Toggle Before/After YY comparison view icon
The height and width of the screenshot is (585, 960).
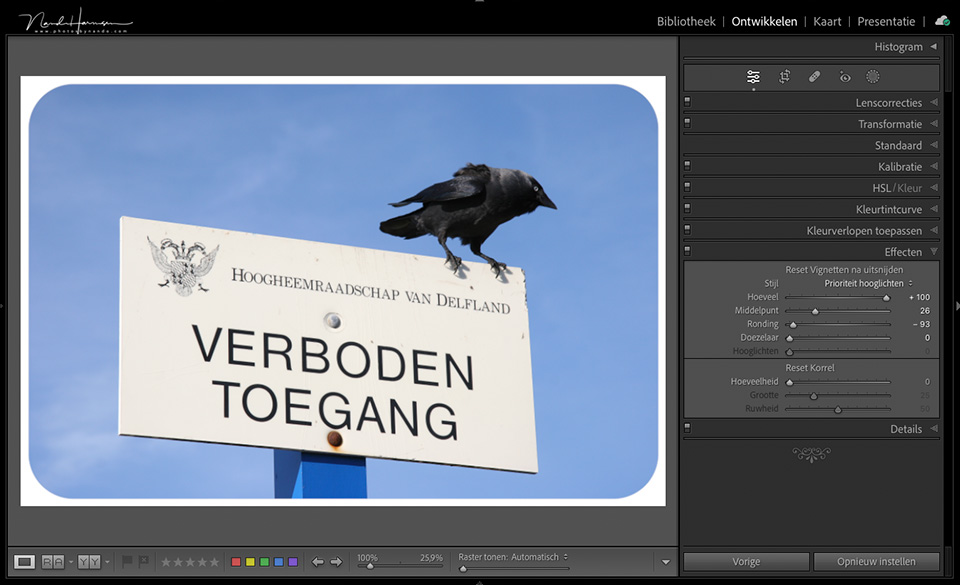click(x=89, y=562)
